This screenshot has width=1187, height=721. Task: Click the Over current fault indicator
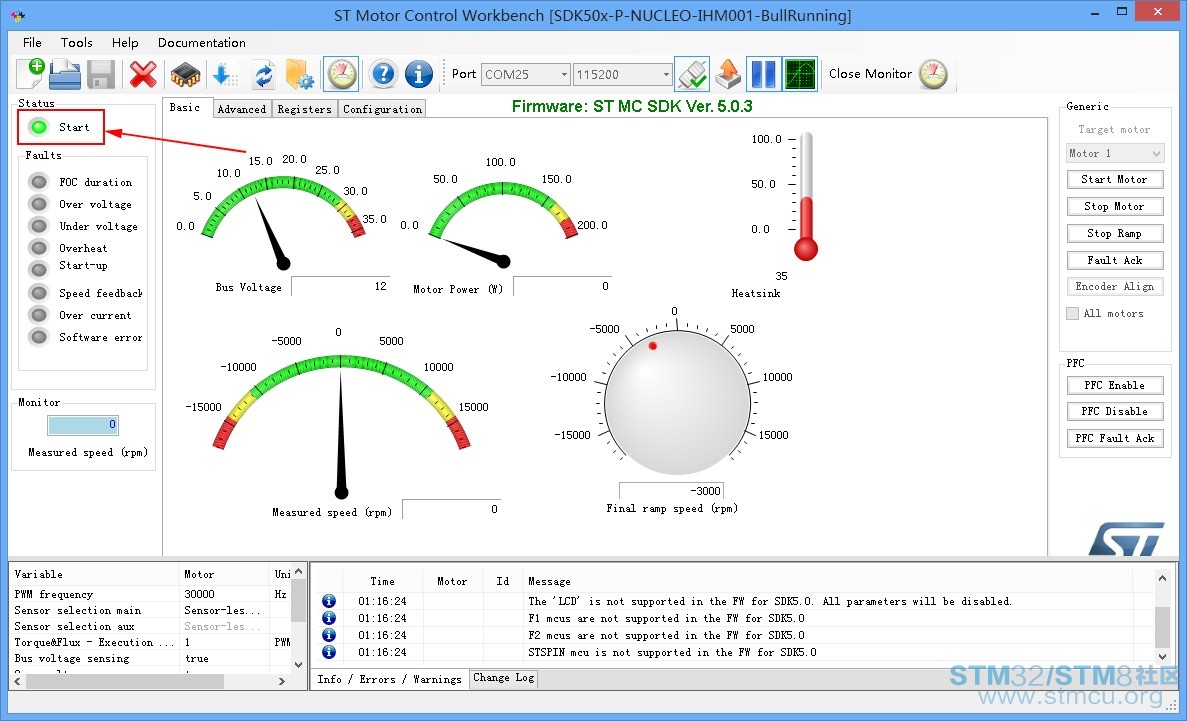pos(39,314)
